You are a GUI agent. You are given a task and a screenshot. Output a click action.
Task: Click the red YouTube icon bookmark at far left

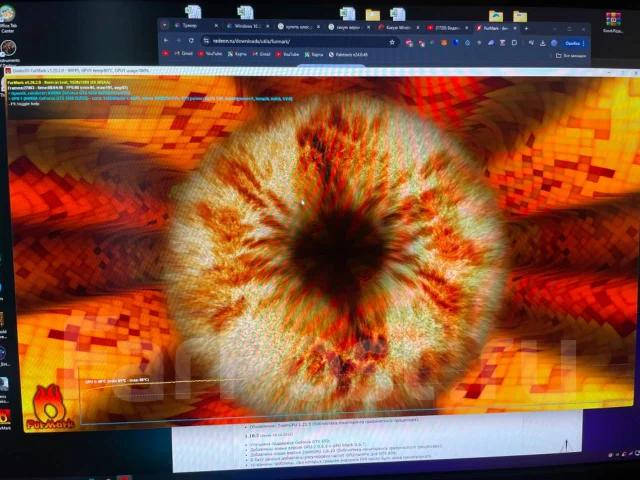click(x=165, y=53)
